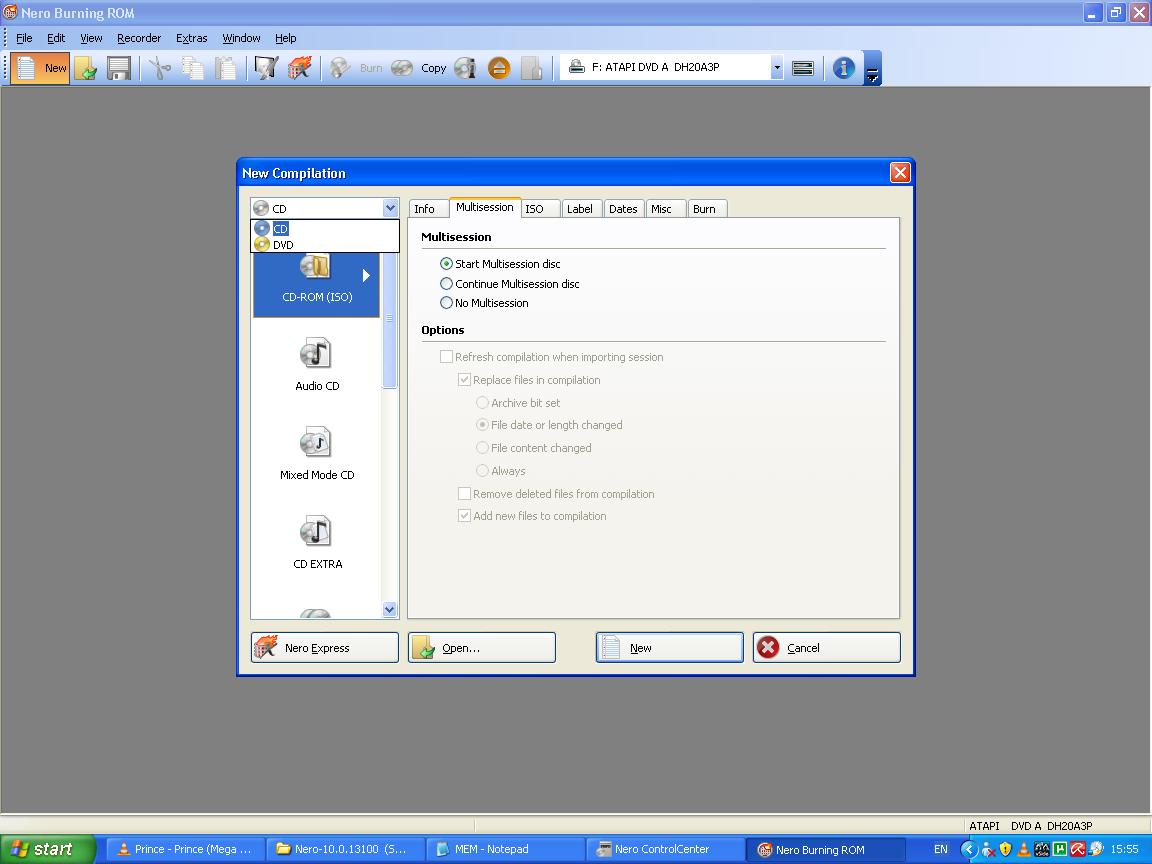The image size is (1152, 864).
Task: Select CD EXTRA compilation type
Action: coord(317,542)
